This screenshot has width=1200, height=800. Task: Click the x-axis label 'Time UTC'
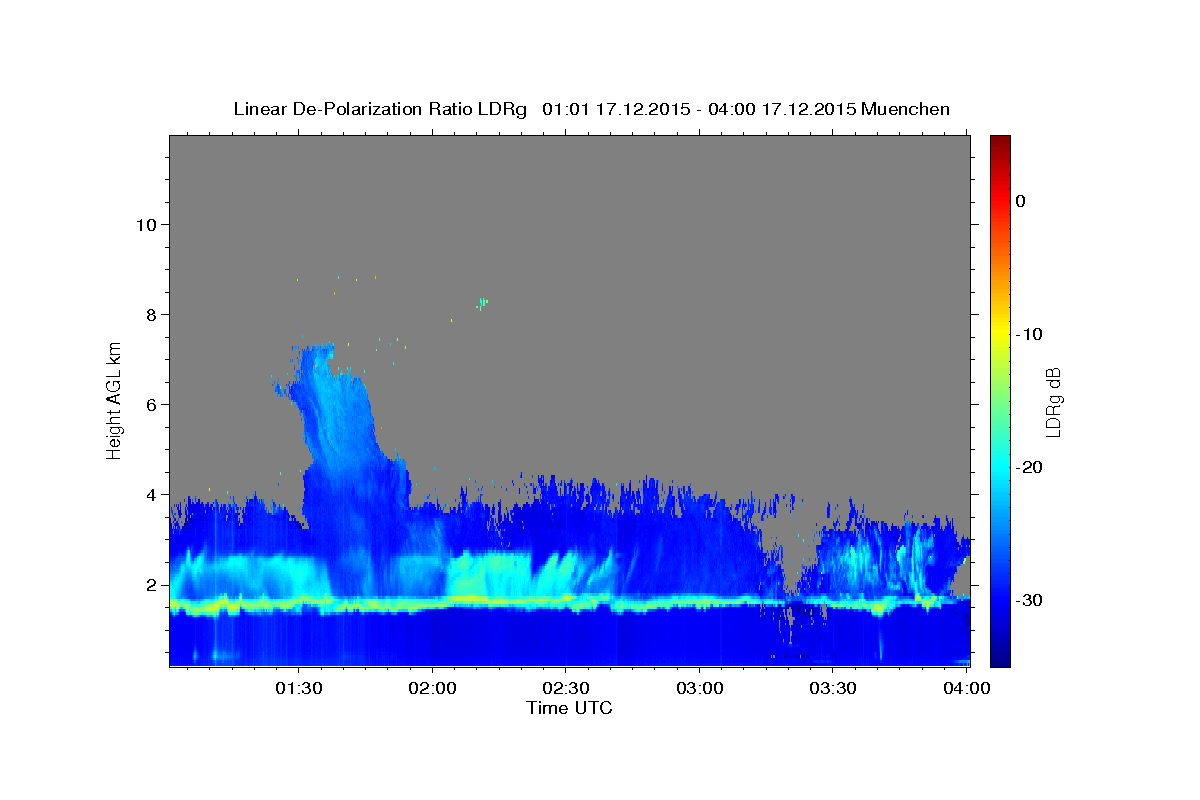point(569,708)
